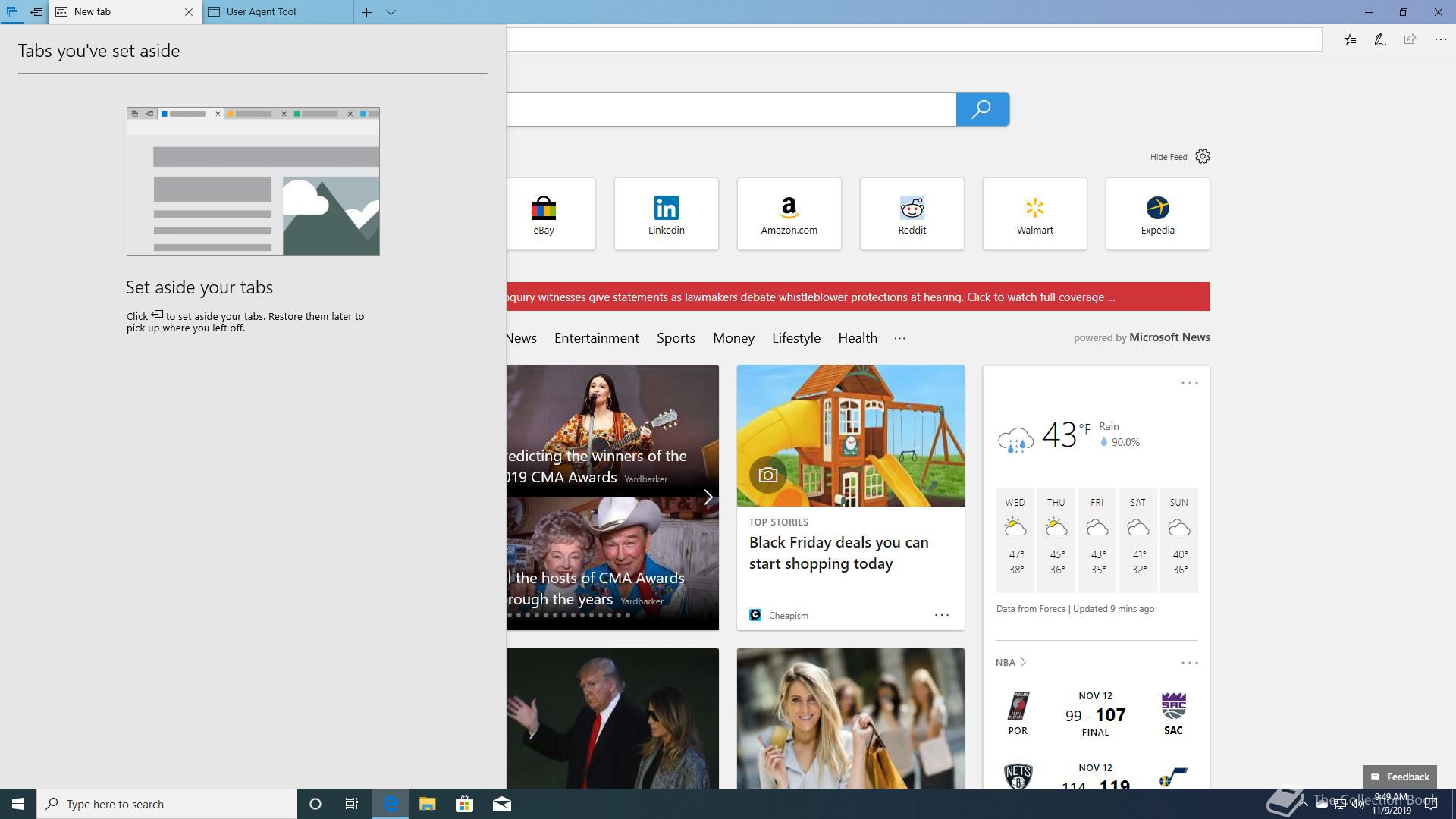Select the News feed category
The image size is (1456, 819).
coord(522,338)
